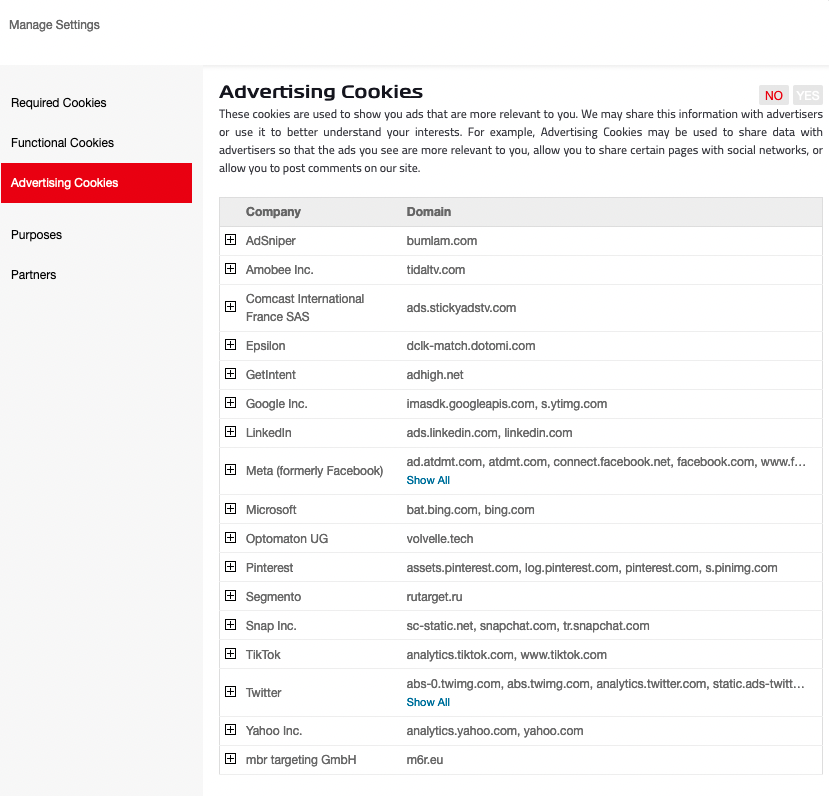
Task: Show all Twitter domains
Action: 428,702
